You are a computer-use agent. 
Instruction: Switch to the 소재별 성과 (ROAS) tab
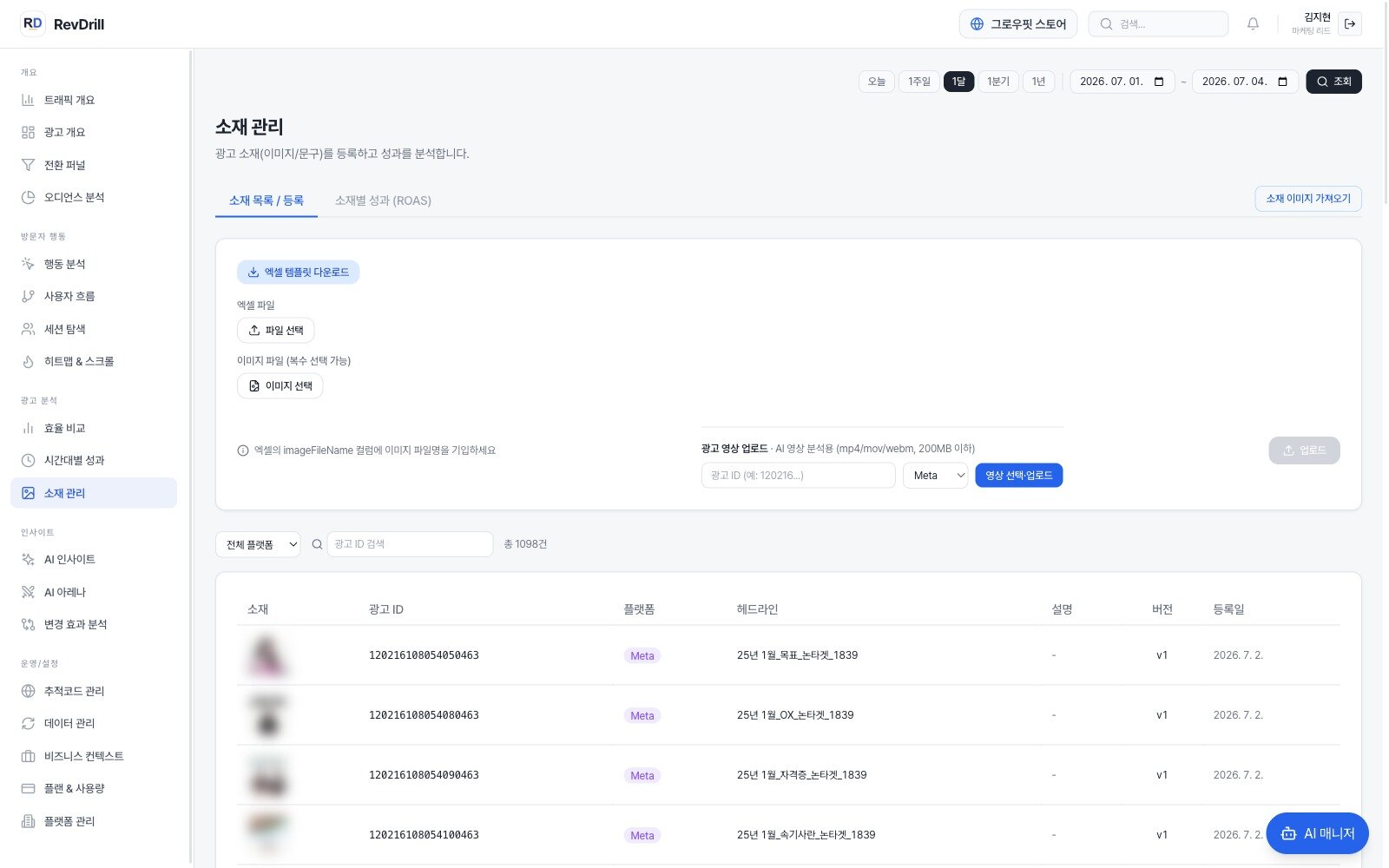(383, 201)
